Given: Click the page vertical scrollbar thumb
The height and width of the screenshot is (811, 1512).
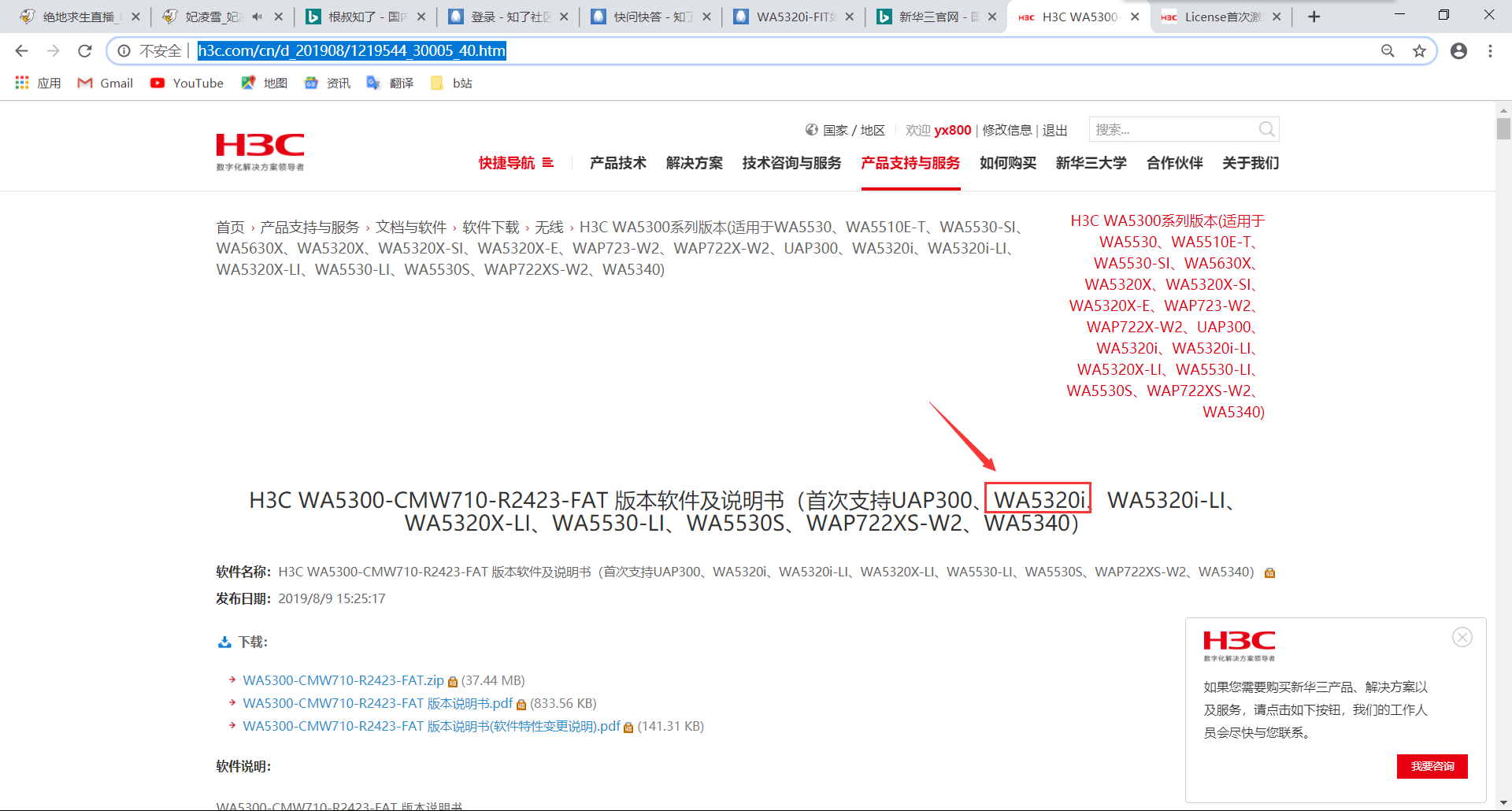Looking at the screenshot, I should [1503, 128].
